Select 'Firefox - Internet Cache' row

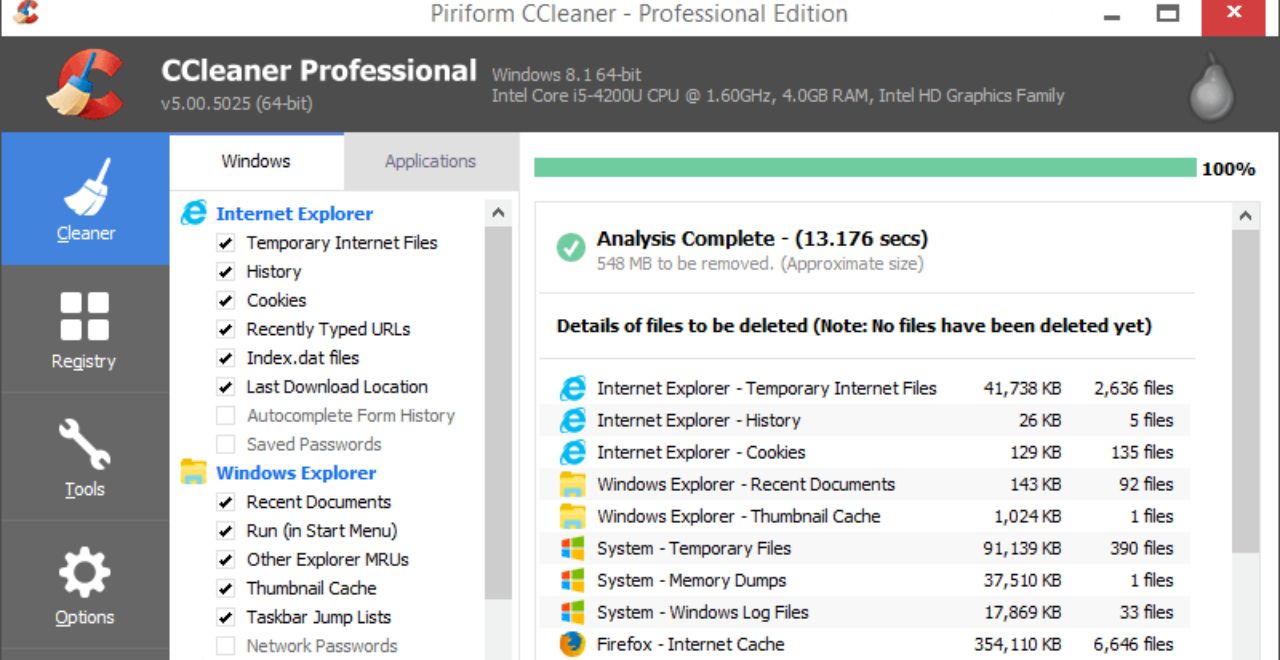[867, 644]
